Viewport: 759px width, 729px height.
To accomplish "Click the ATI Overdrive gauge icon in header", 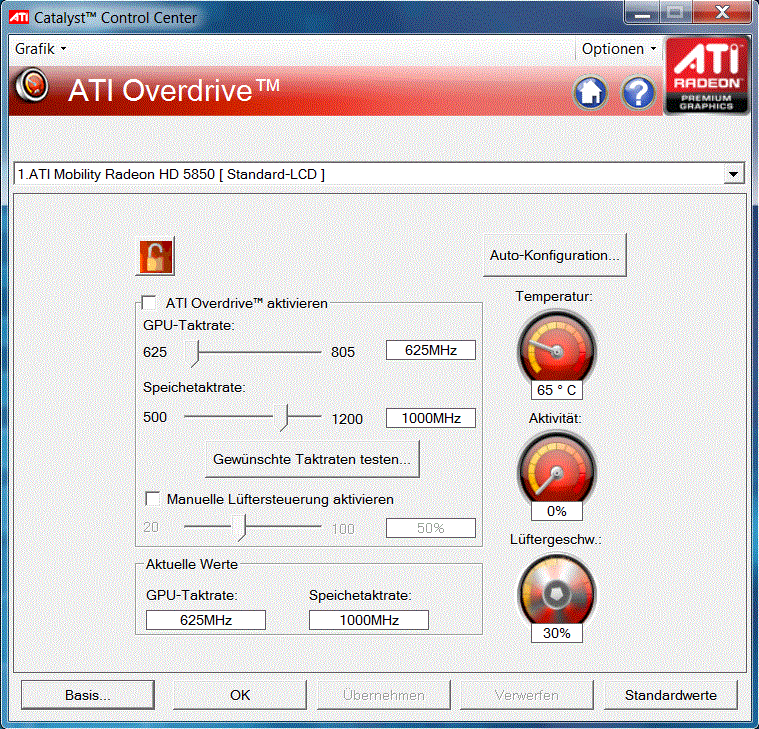I will [x=32, y=85].
